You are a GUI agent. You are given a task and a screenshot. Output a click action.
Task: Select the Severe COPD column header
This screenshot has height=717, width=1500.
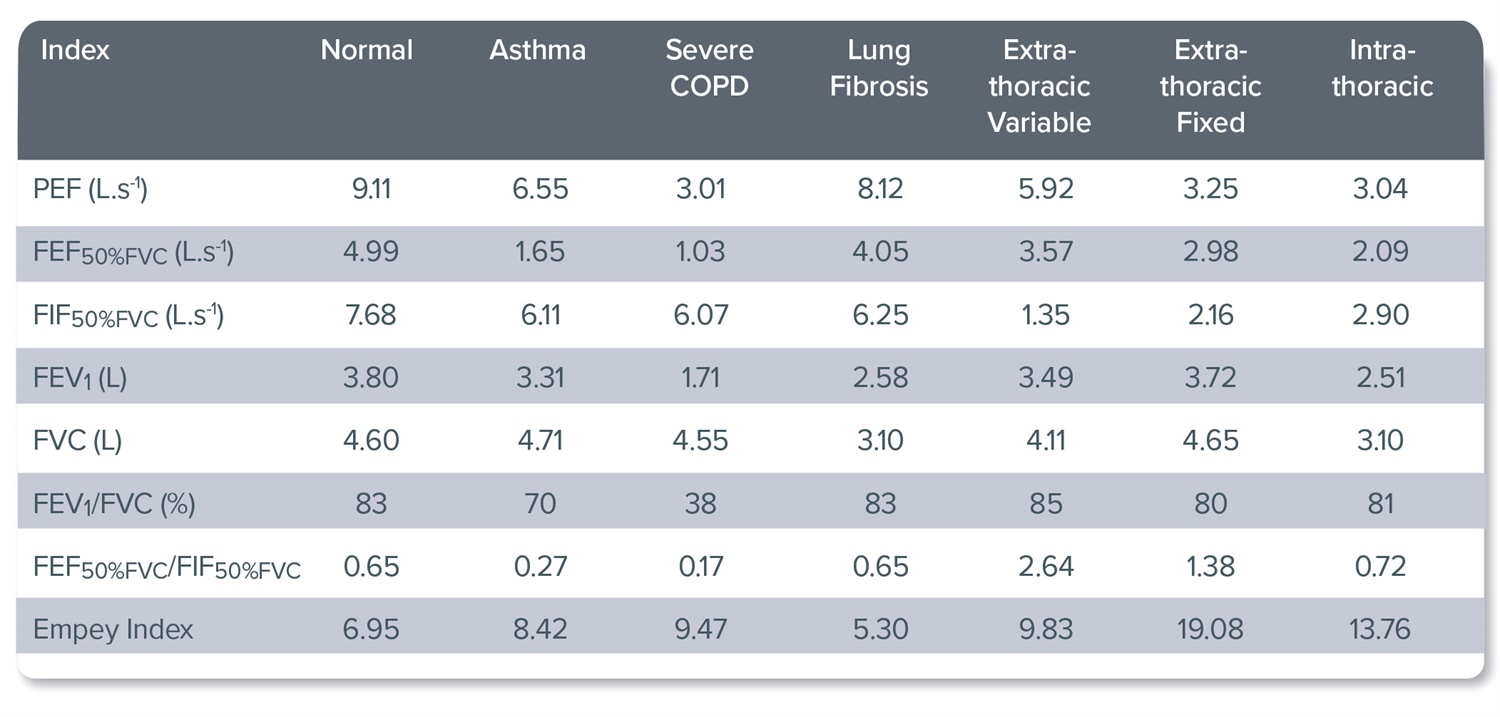coord(709,68)
